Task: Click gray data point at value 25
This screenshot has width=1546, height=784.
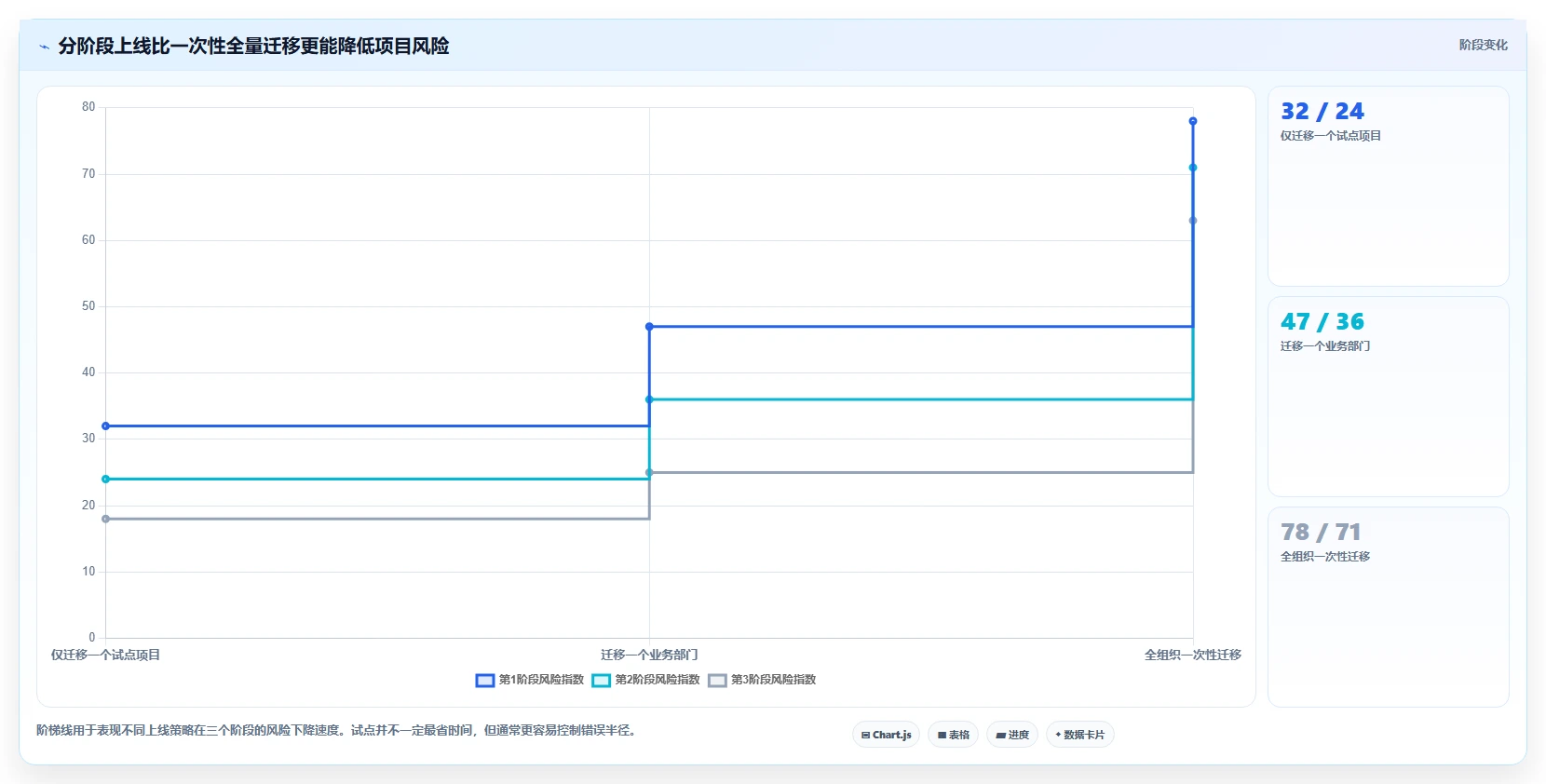Action: [649, 473]
